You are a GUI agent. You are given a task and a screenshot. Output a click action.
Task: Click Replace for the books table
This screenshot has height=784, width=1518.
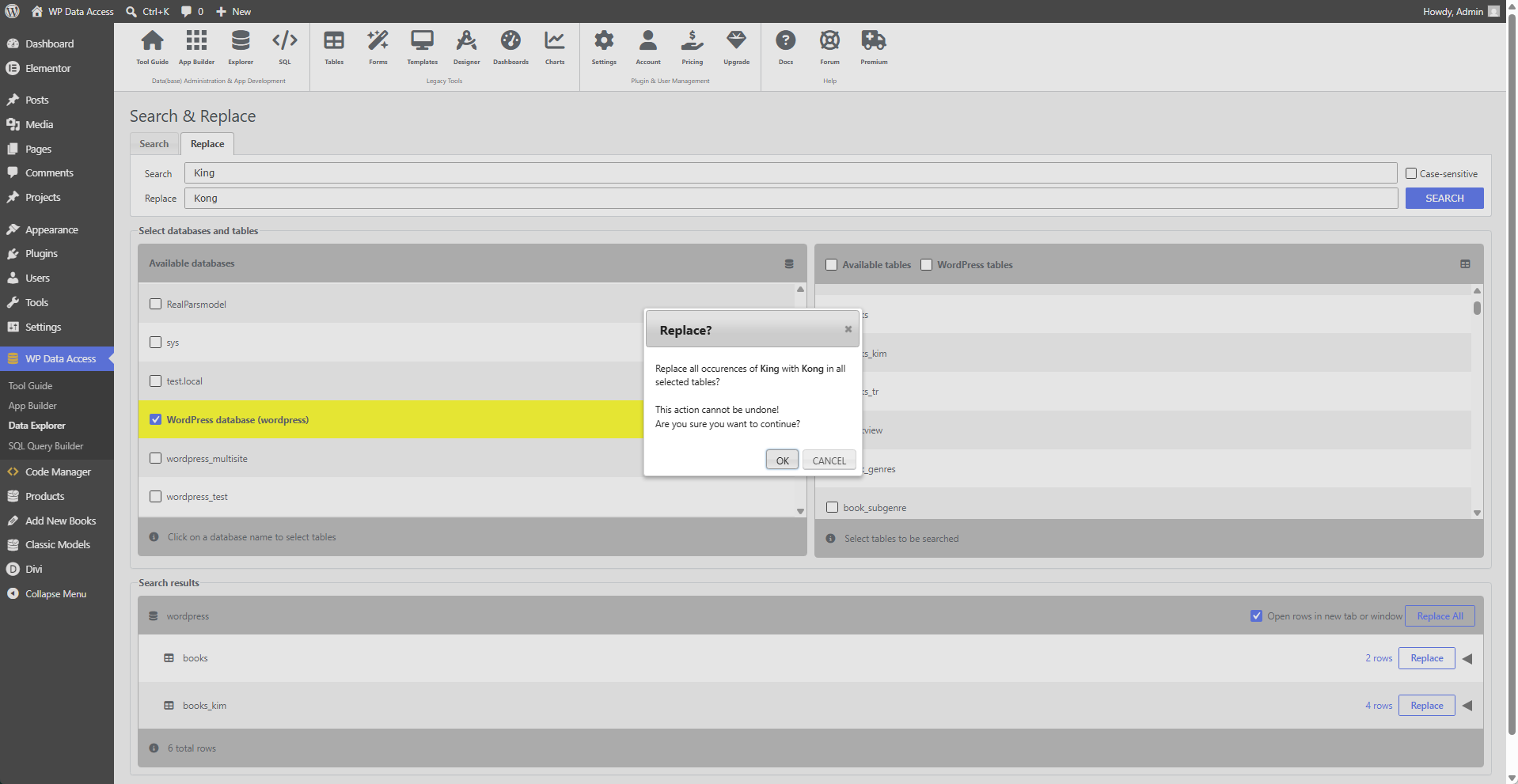[1427, 658]
